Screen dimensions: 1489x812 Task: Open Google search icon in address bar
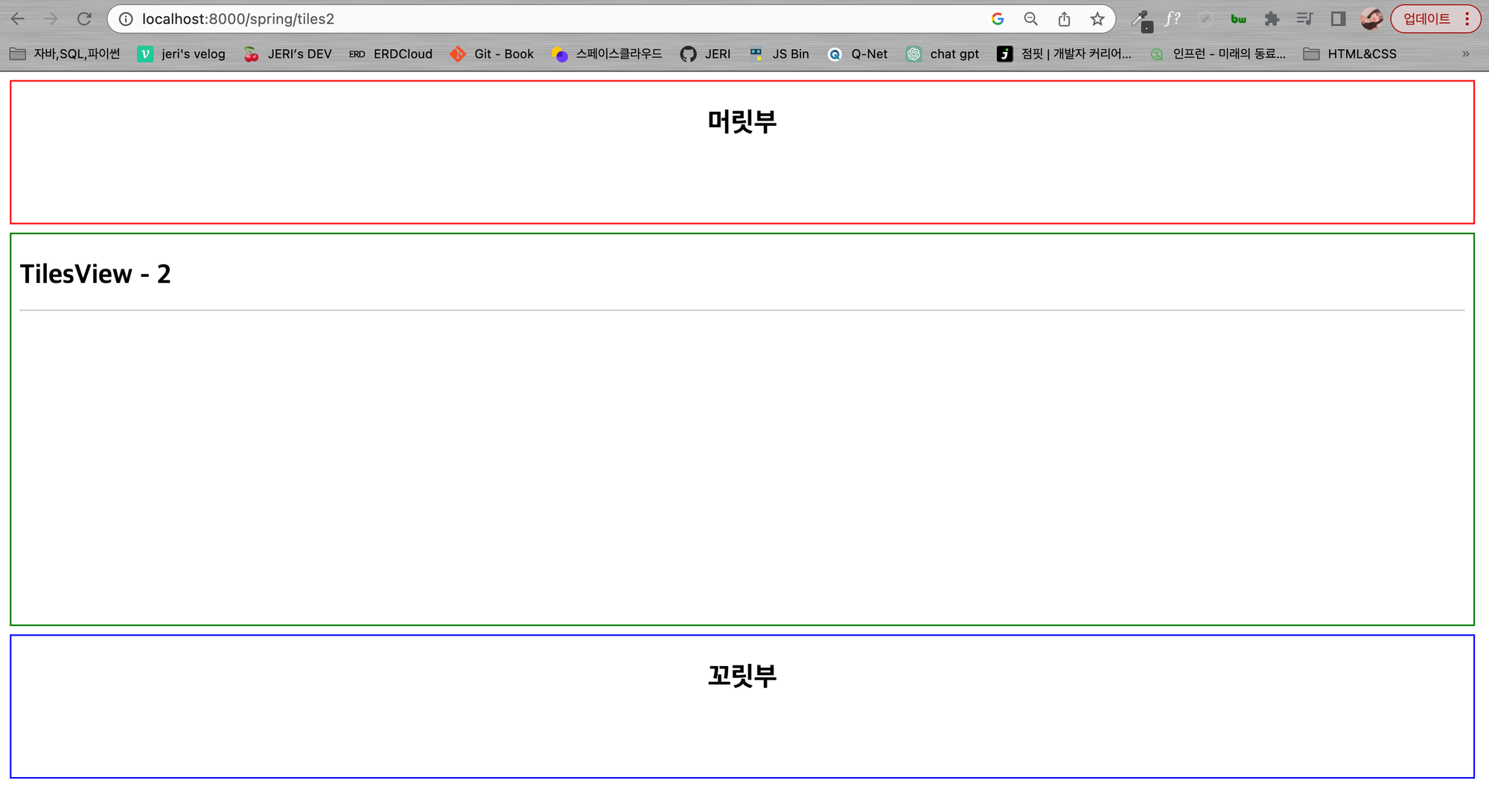coord(998,19)
